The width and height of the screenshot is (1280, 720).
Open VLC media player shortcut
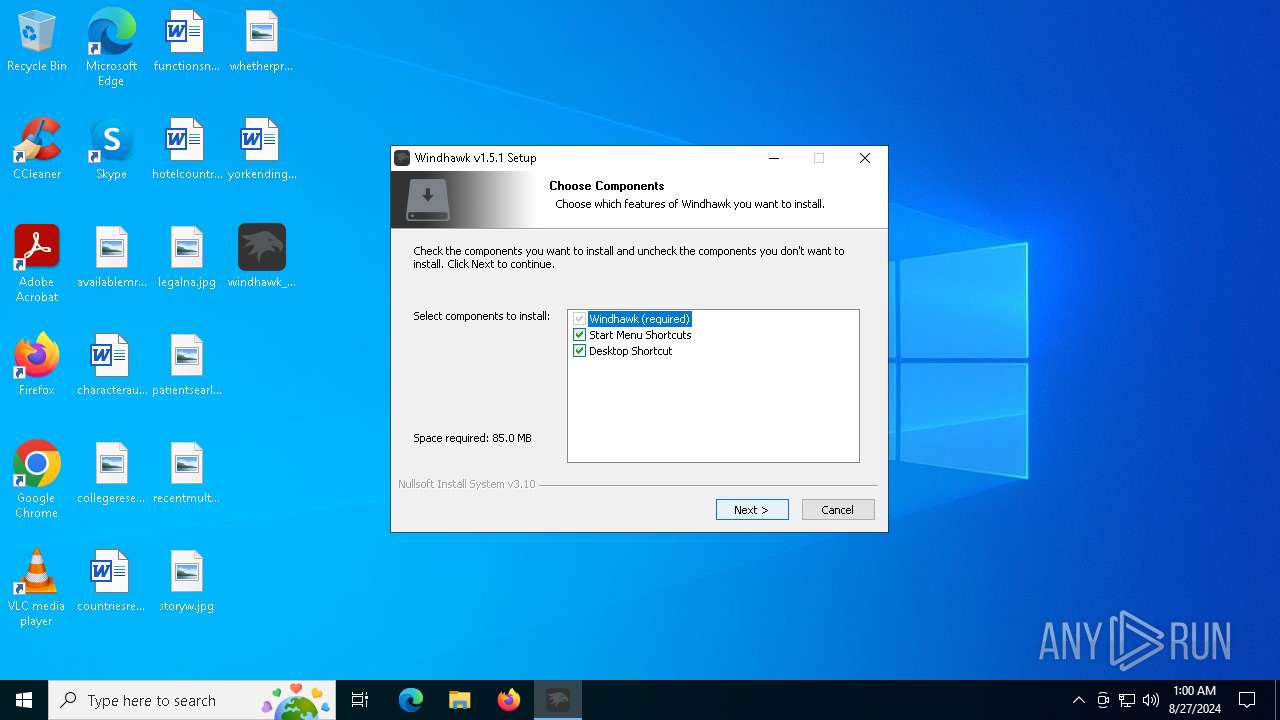click(37, 588)
